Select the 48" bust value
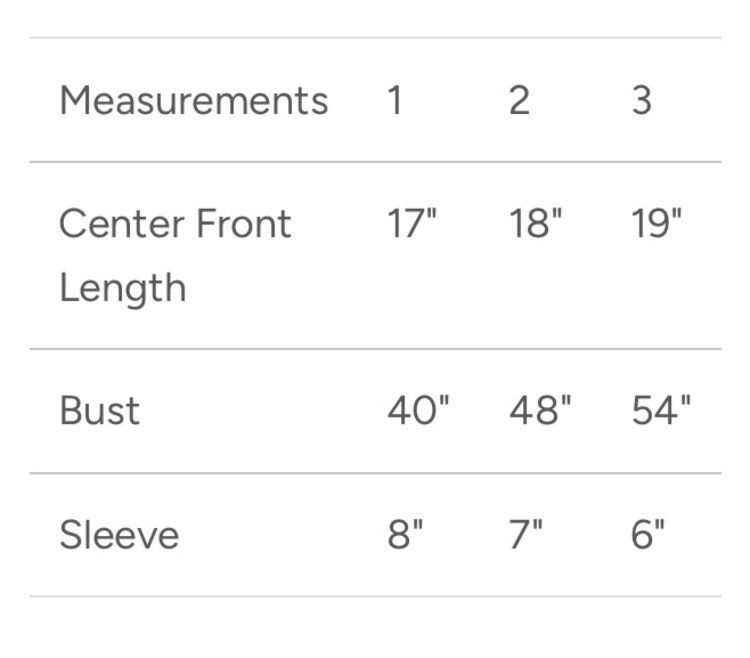750x658 pixels. 540,411
